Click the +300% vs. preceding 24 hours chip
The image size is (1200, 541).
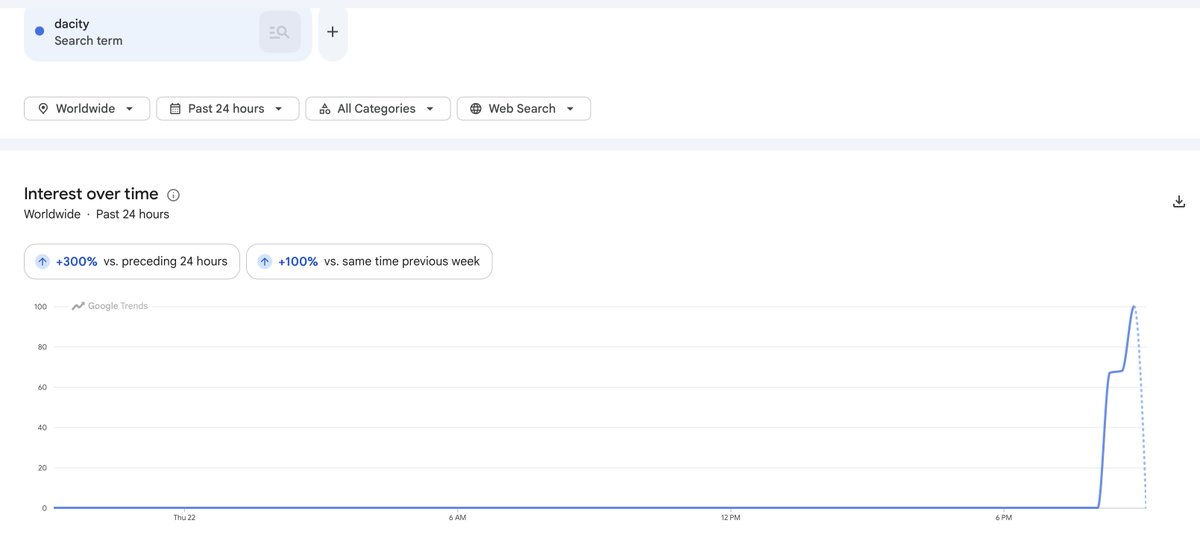tap(133, 261)
